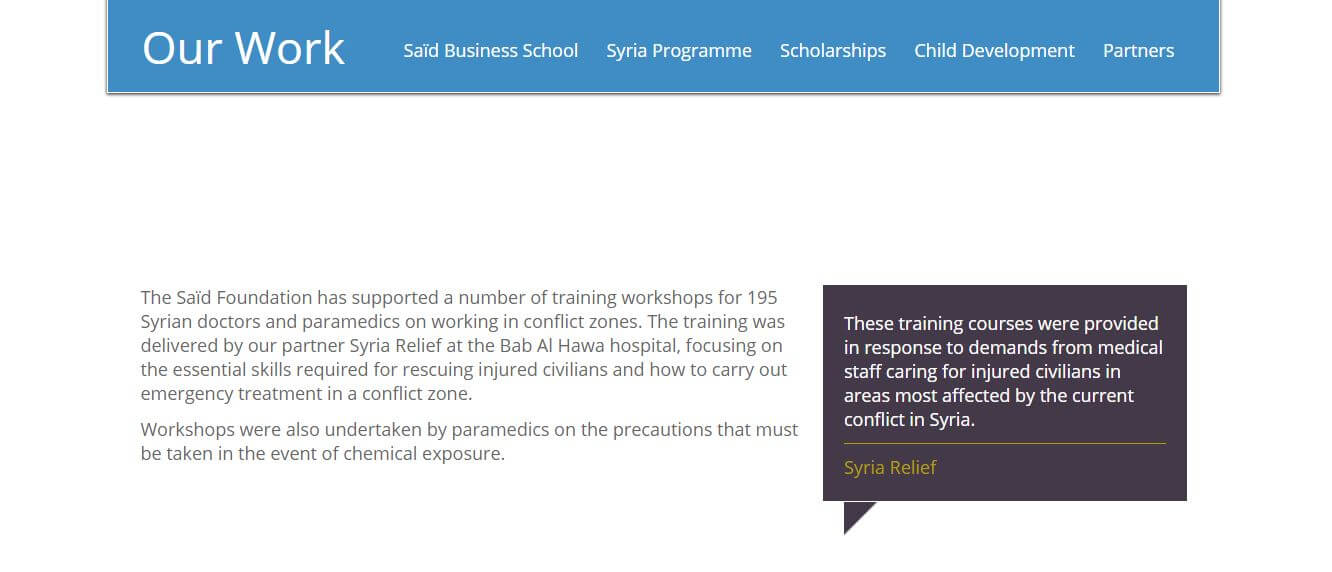Click "emergency treatment in a conflict zone" text
The image size is (1332, 572).
coord(303,393)
